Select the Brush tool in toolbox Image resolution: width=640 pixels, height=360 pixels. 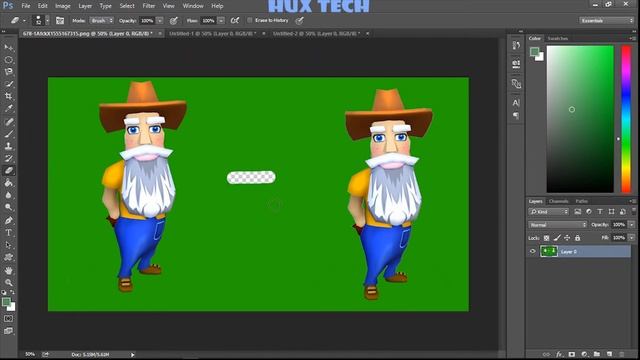(x=9, y=134)
